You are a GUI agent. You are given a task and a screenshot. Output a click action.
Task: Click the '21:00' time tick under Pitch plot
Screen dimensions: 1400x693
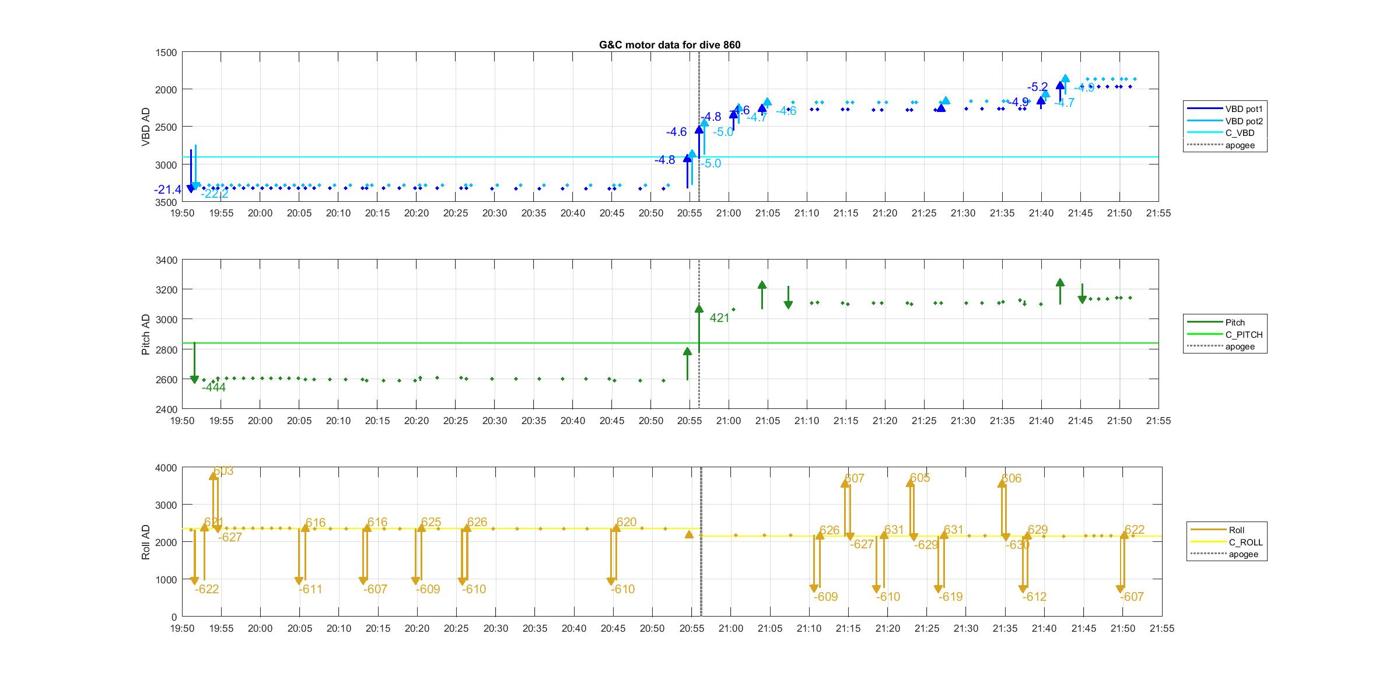(x=729, y=421)
